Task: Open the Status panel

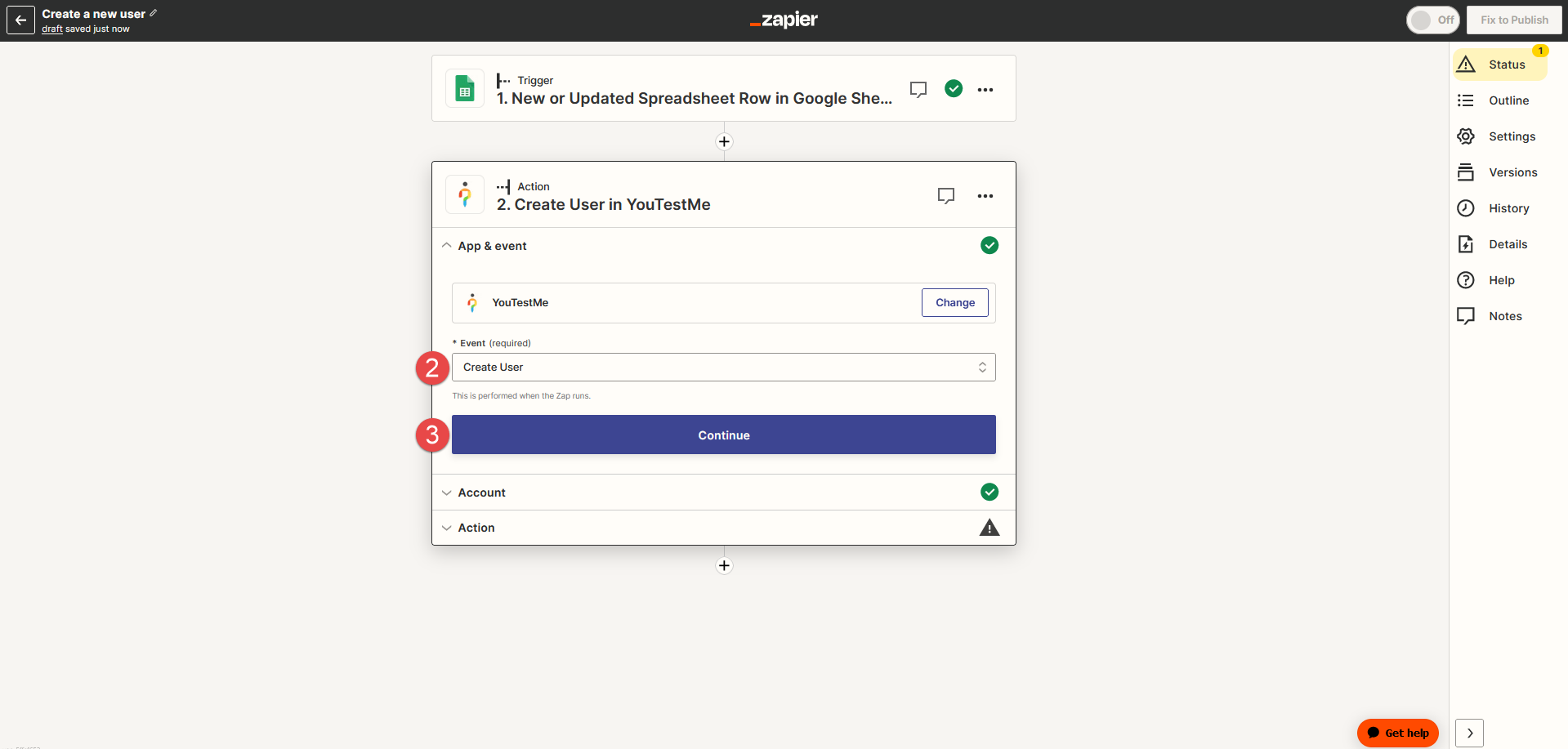Action: (x=1500, y=65)
